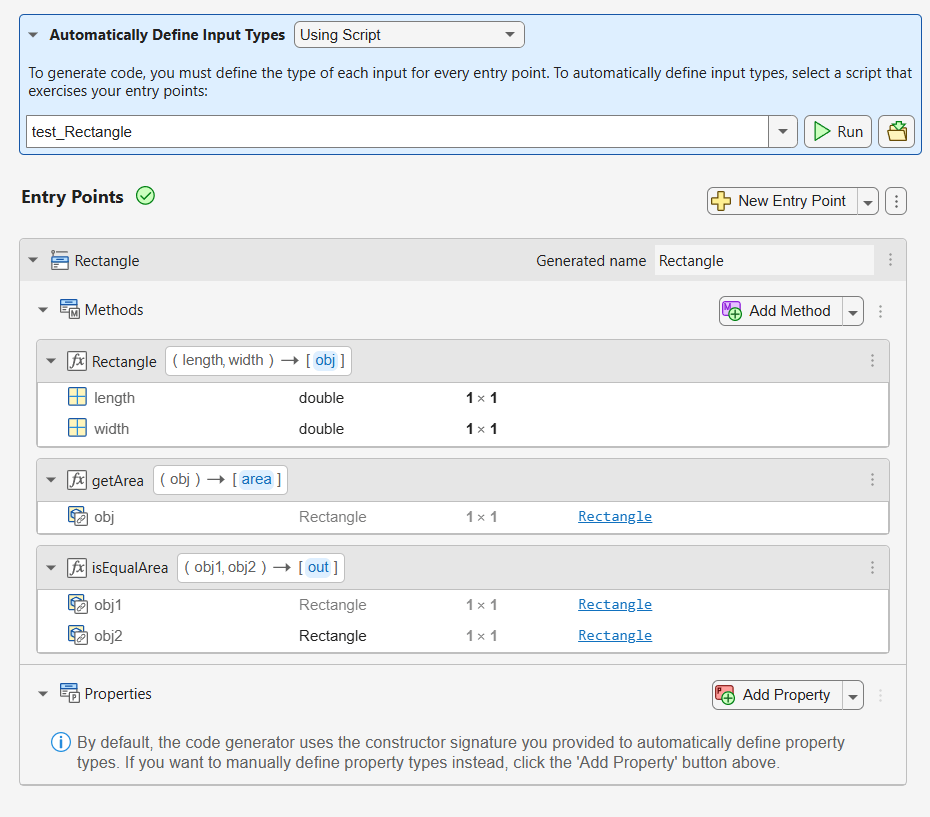Click the info icon in Properties note
Image resolution: width=930 pixels, height=817 pixels.
[x=60, y=742]
